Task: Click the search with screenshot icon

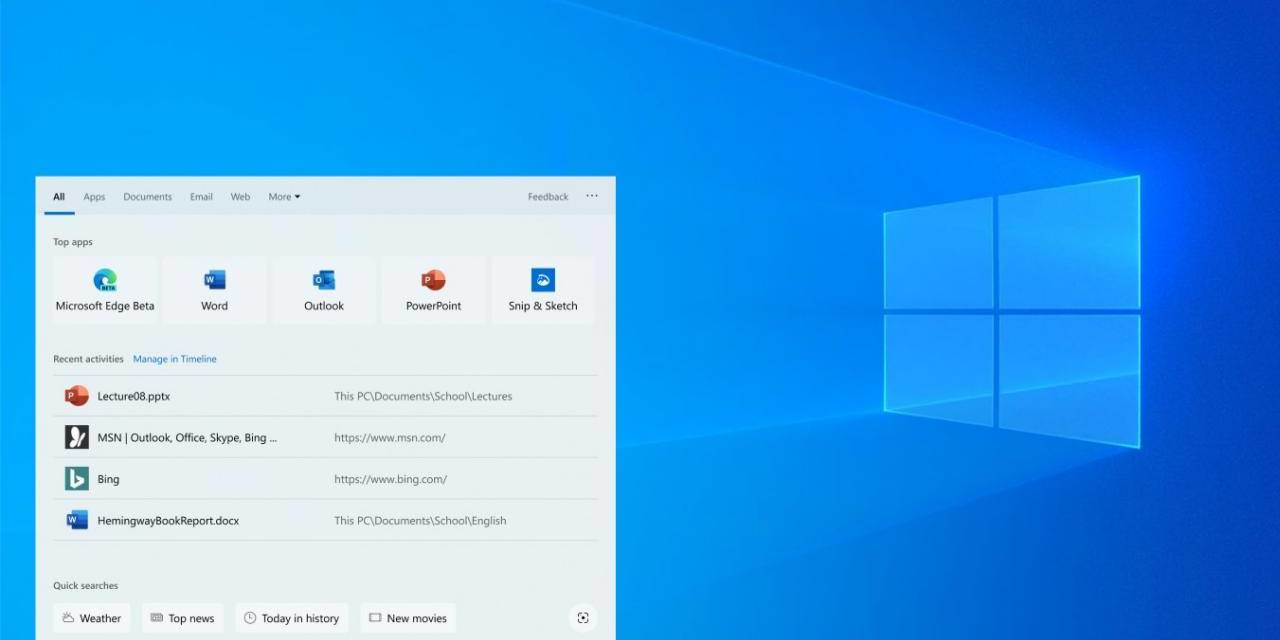Action: [583, 618]
